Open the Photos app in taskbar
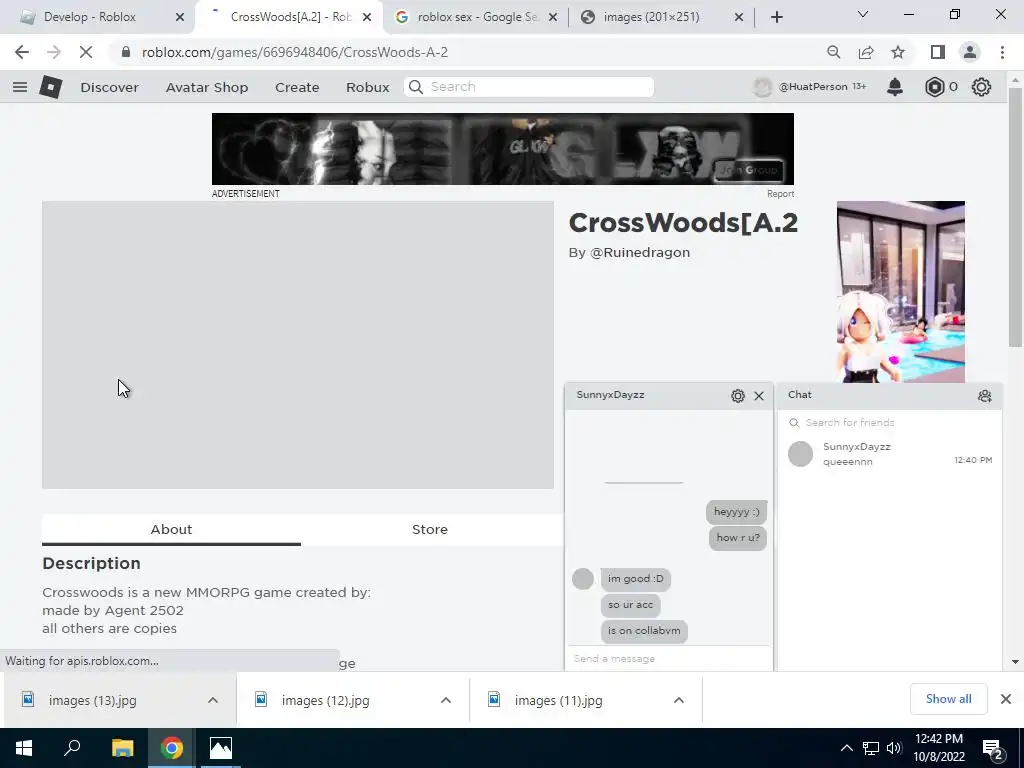Screen dimensions: 1024x768 (221, 748)
